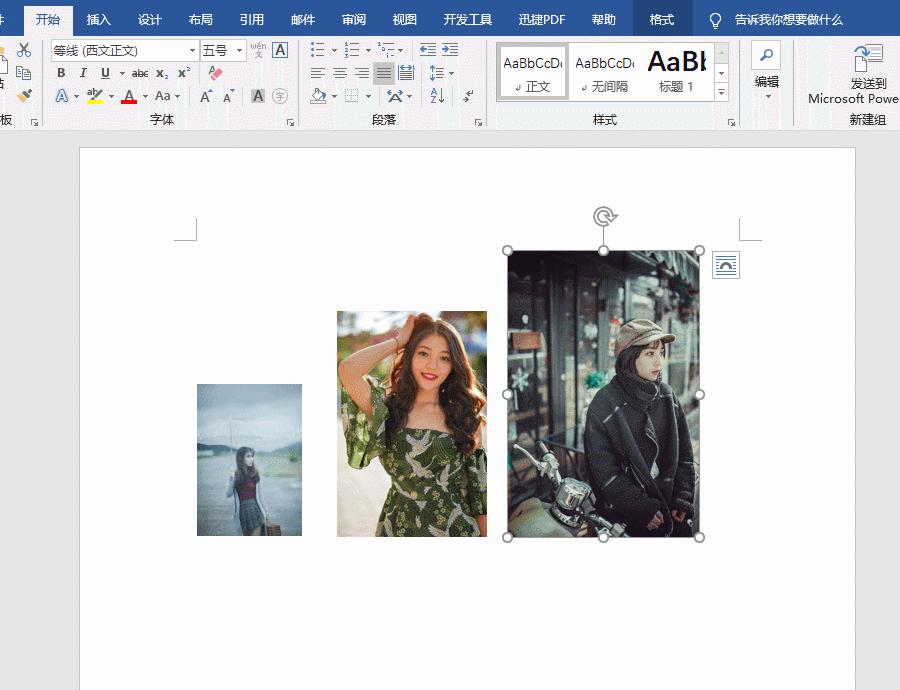Open the Text Effects icon

click(x=62, y=96)
